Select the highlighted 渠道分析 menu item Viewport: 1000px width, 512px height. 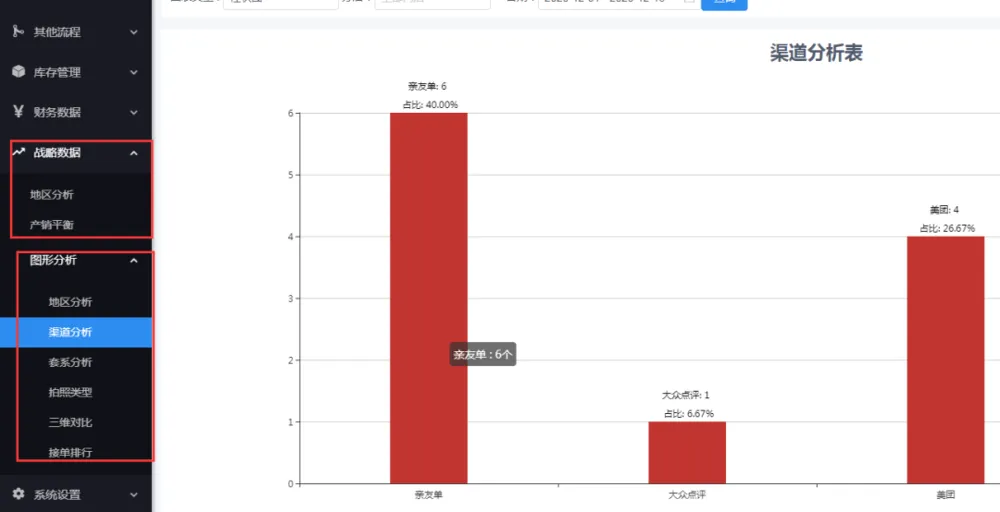[x=70, y=332]
